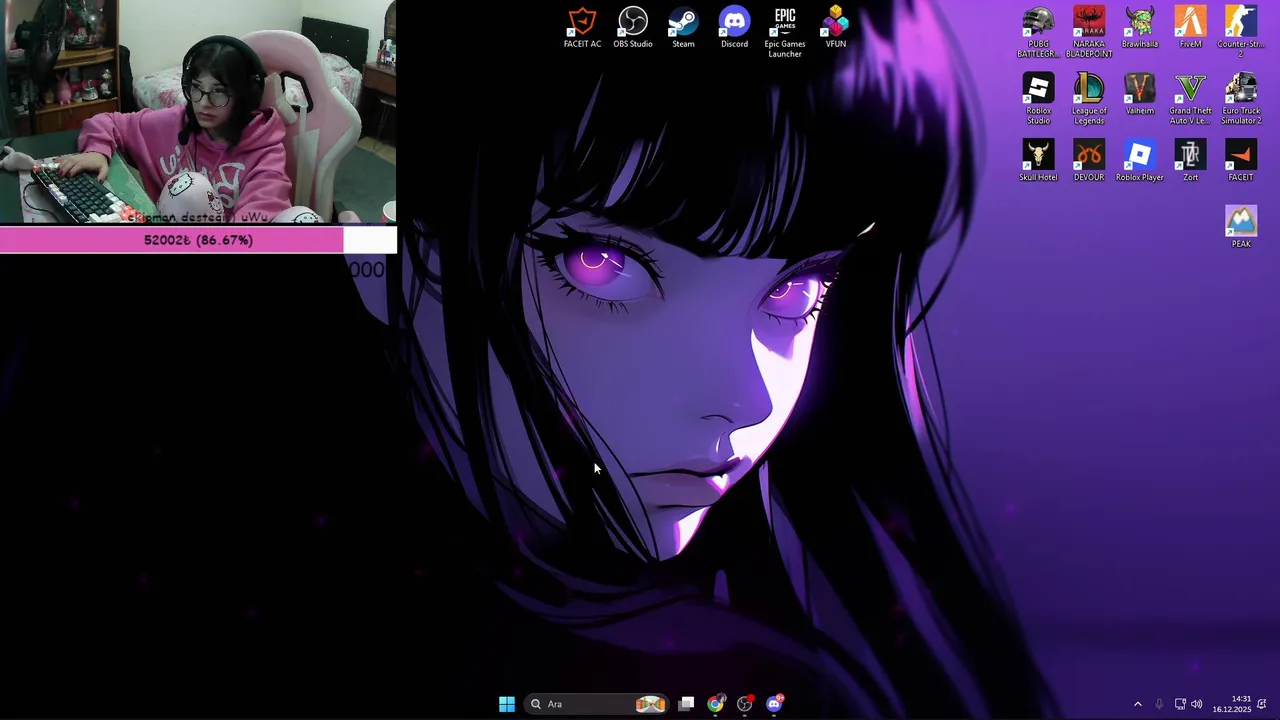The height and width of the screenshot is (720, 1280).
Task: Select the PUBG BATTLEGROUNDS shortcut
Action: pos(1038,33)
